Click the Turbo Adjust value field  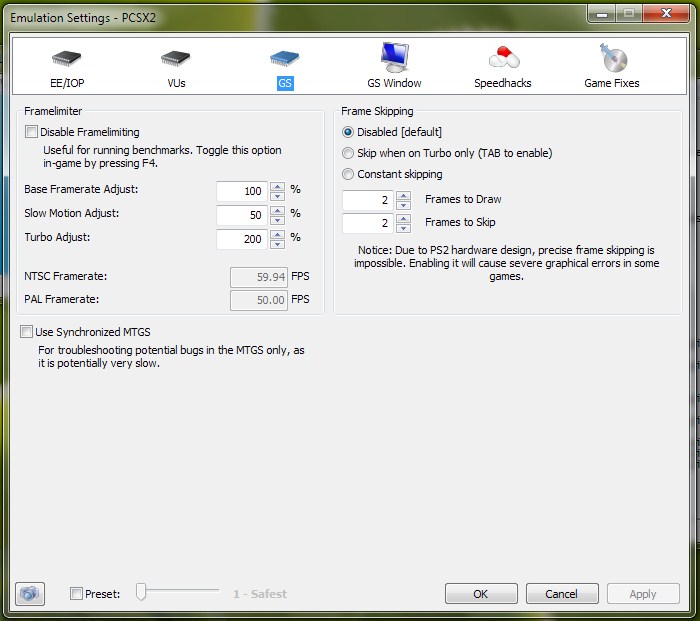242,239
